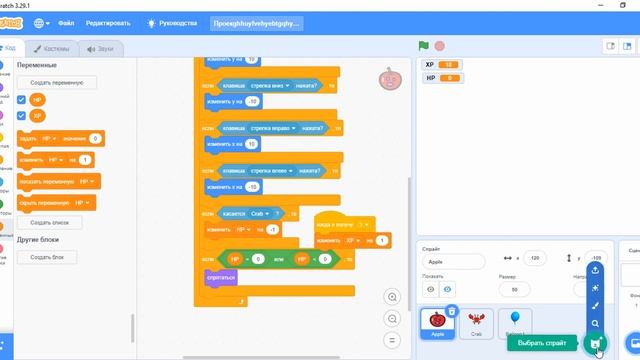Select the Apple sprite thumbnail

437,323
